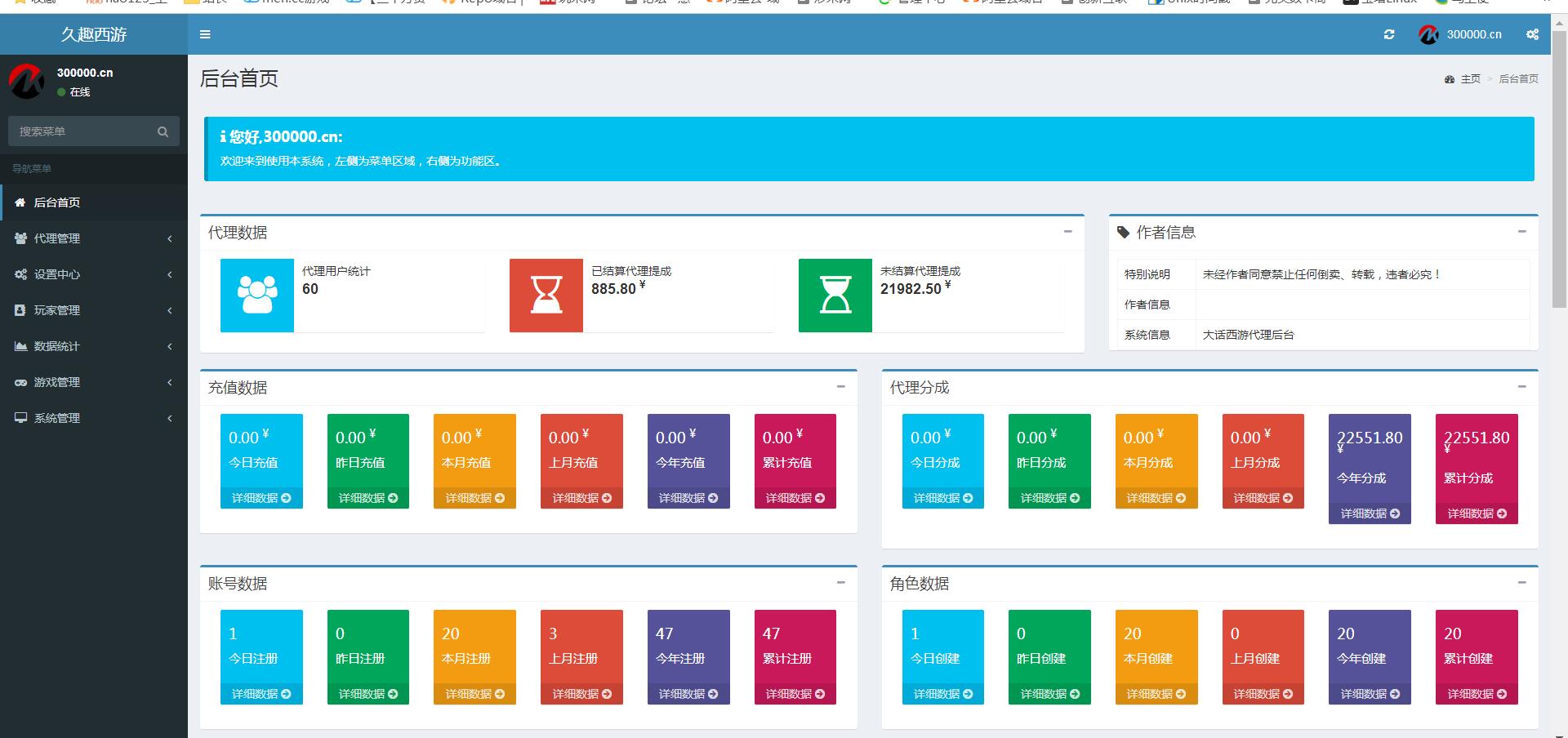Minimize the 充值数据 panel
1568x738 pixels.
pos(840,387)
